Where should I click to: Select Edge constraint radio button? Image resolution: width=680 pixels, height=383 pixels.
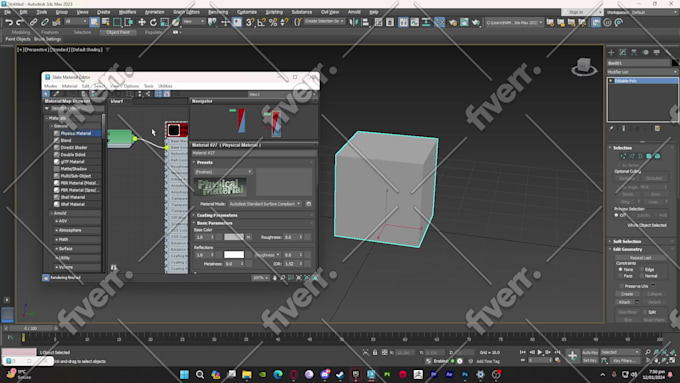pos(642,269)
